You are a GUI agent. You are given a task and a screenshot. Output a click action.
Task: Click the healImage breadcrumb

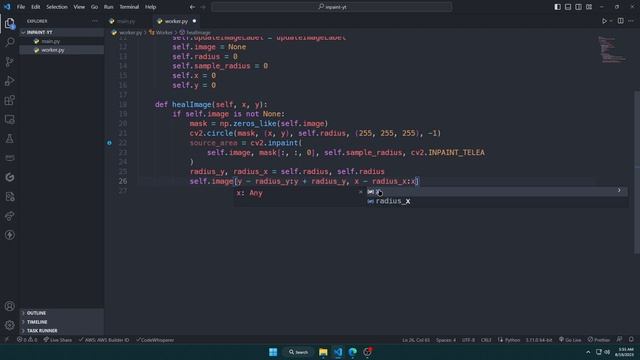tap(198, 32)
